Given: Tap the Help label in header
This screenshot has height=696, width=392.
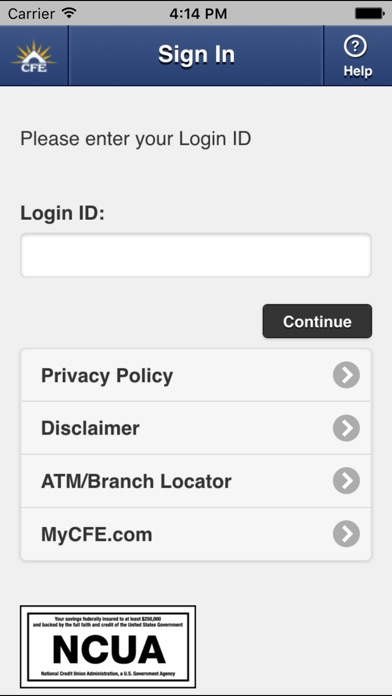Looking at the screenshot, I should (x=357, y=71).
